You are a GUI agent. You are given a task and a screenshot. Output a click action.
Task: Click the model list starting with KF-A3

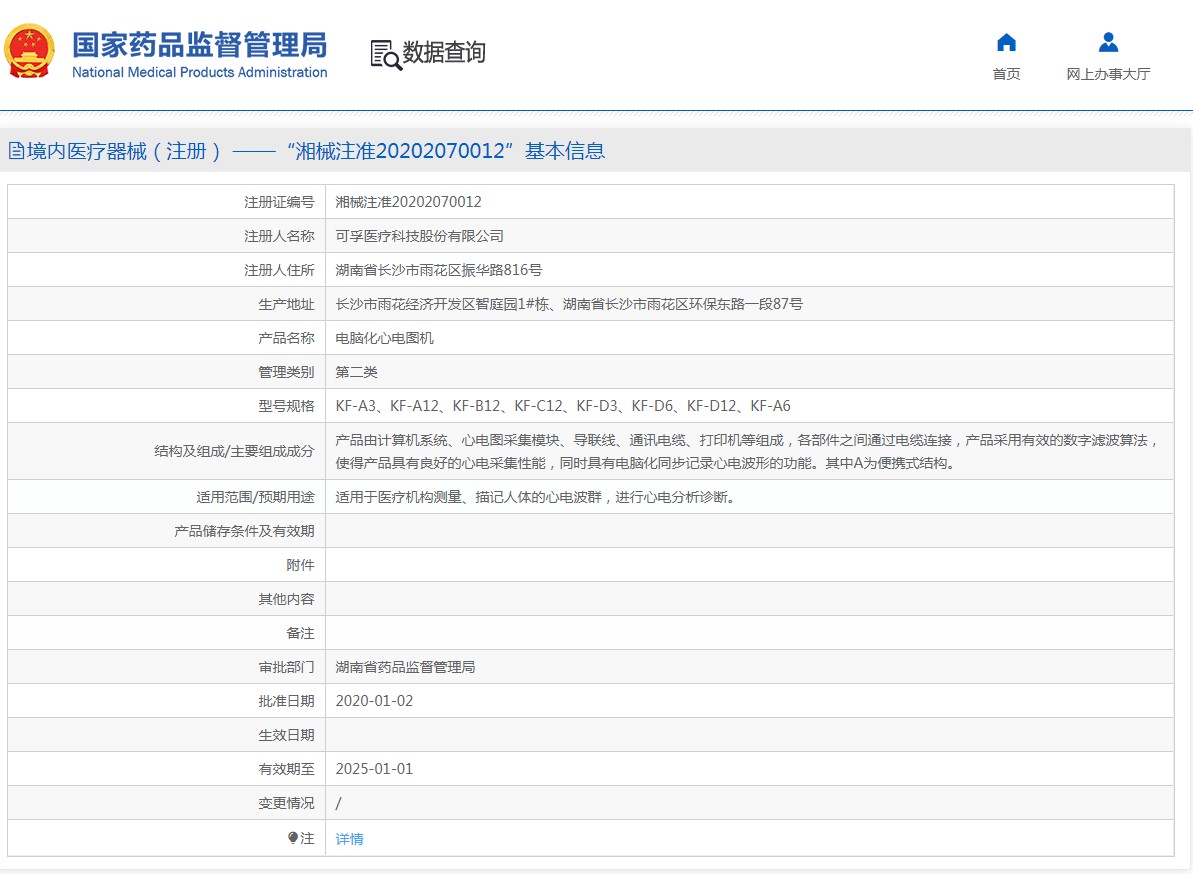click(x=562, y=406)
